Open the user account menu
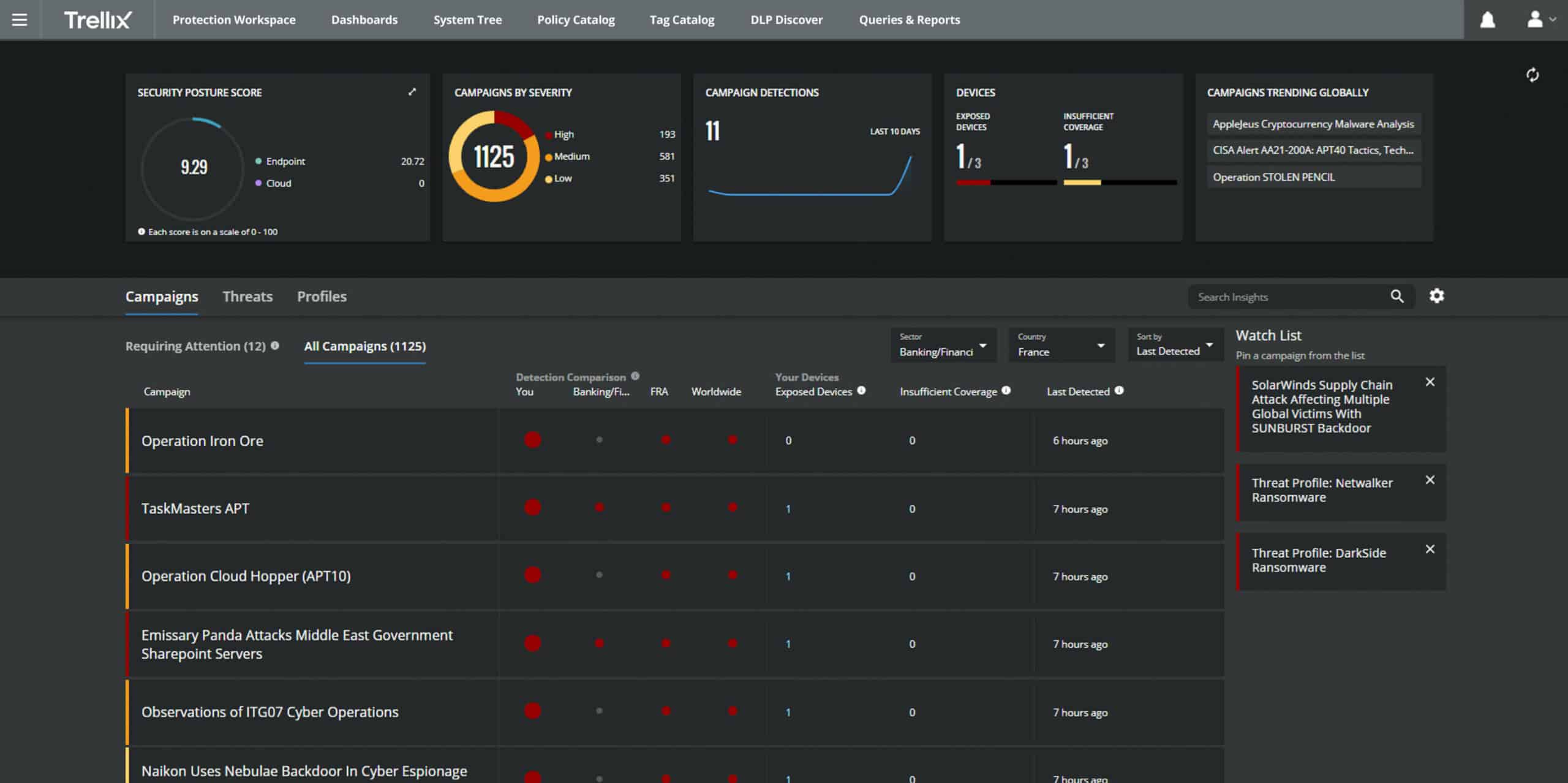 point(1540,19)
